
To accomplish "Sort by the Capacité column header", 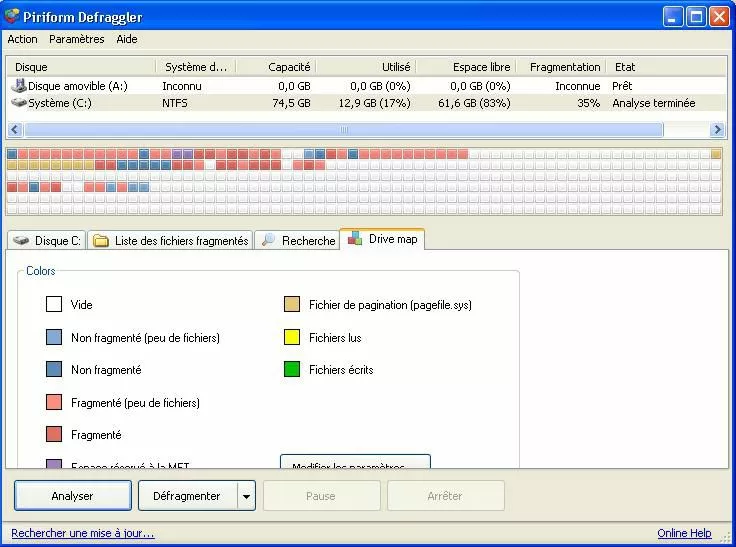I will [x=276, y=67].
